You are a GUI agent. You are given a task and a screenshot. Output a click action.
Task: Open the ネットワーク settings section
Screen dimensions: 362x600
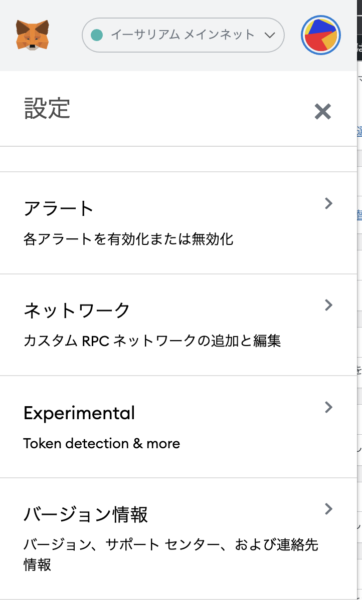coord(178,325)
